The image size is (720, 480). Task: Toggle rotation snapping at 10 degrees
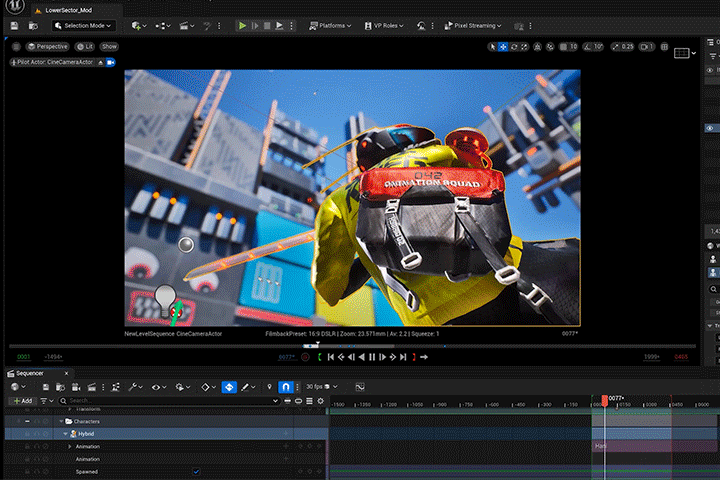click(x=593, y=47)
